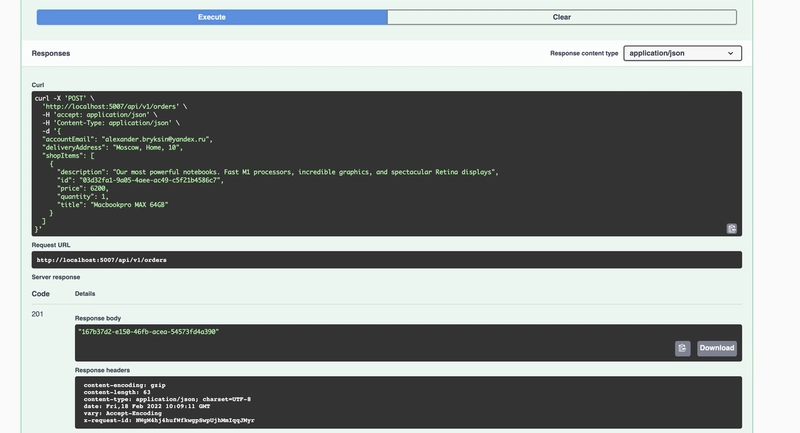Click the date response header line
The image size is (800, 433).
click(x=147, y=406)
